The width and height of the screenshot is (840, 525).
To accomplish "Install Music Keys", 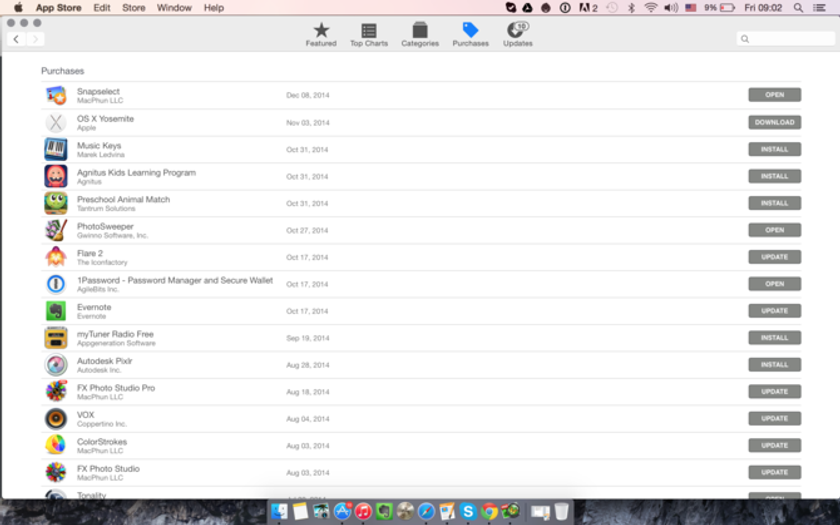I will [774, 149].
